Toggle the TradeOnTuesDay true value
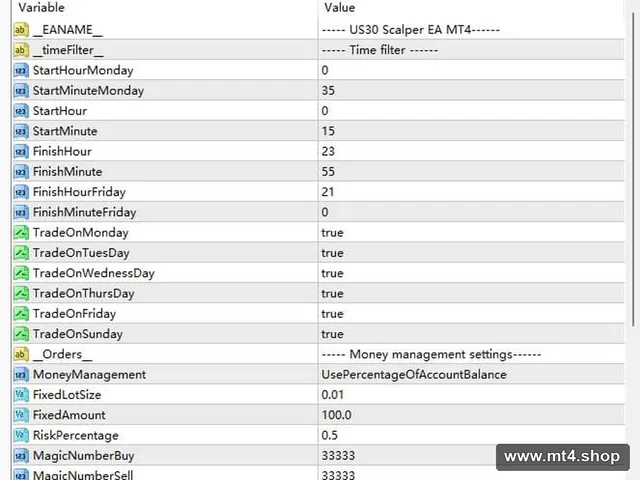This screenshot has height=480, width=640. coord(471,253)
